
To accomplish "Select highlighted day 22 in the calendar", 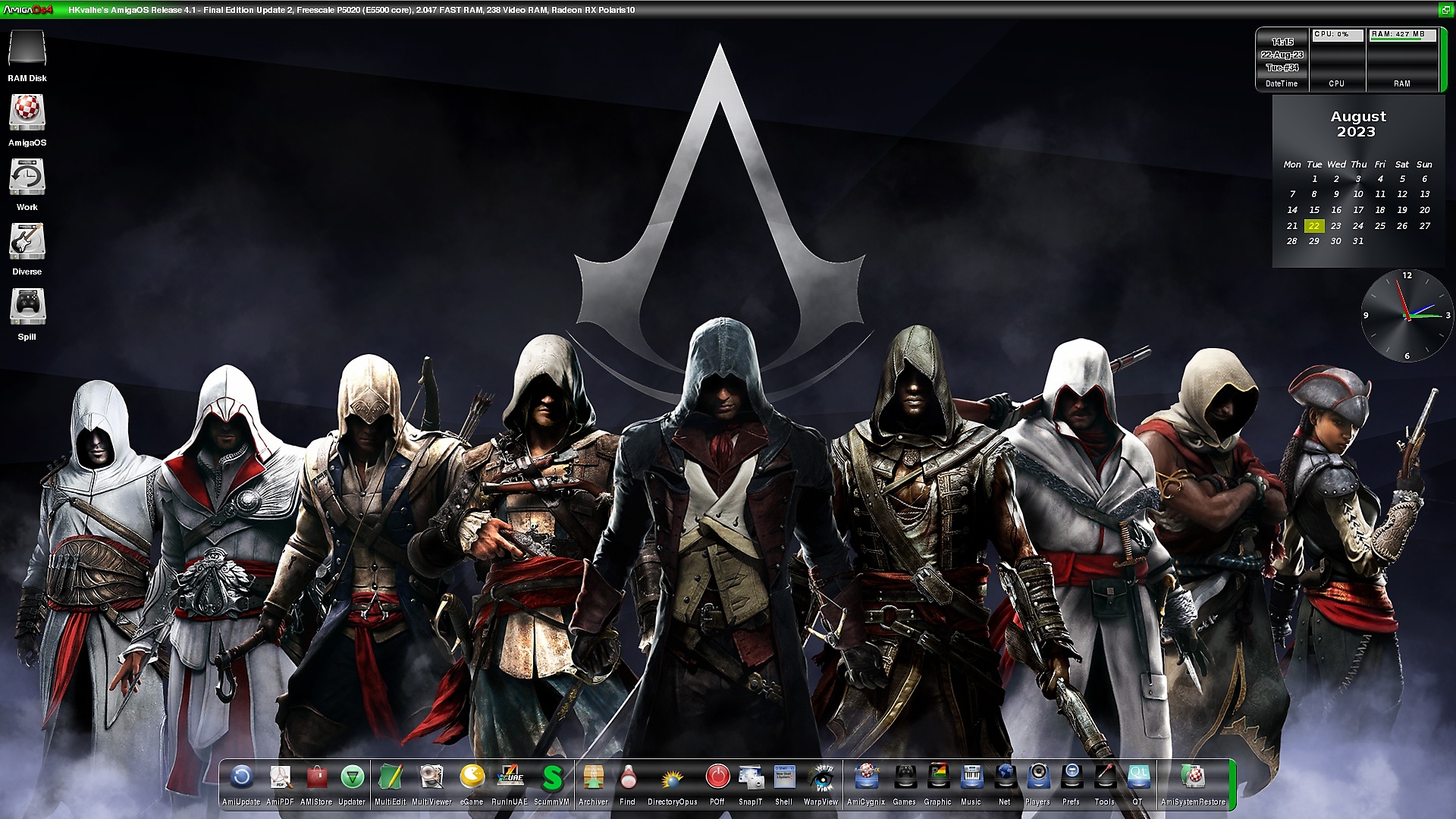I will (x=1314, y=226).
